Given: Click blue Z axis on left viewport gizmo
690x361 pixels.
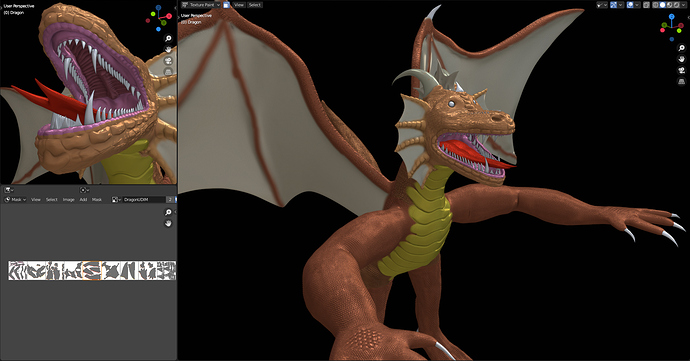Looking at the screenshot, I should [x=159, y=8].
